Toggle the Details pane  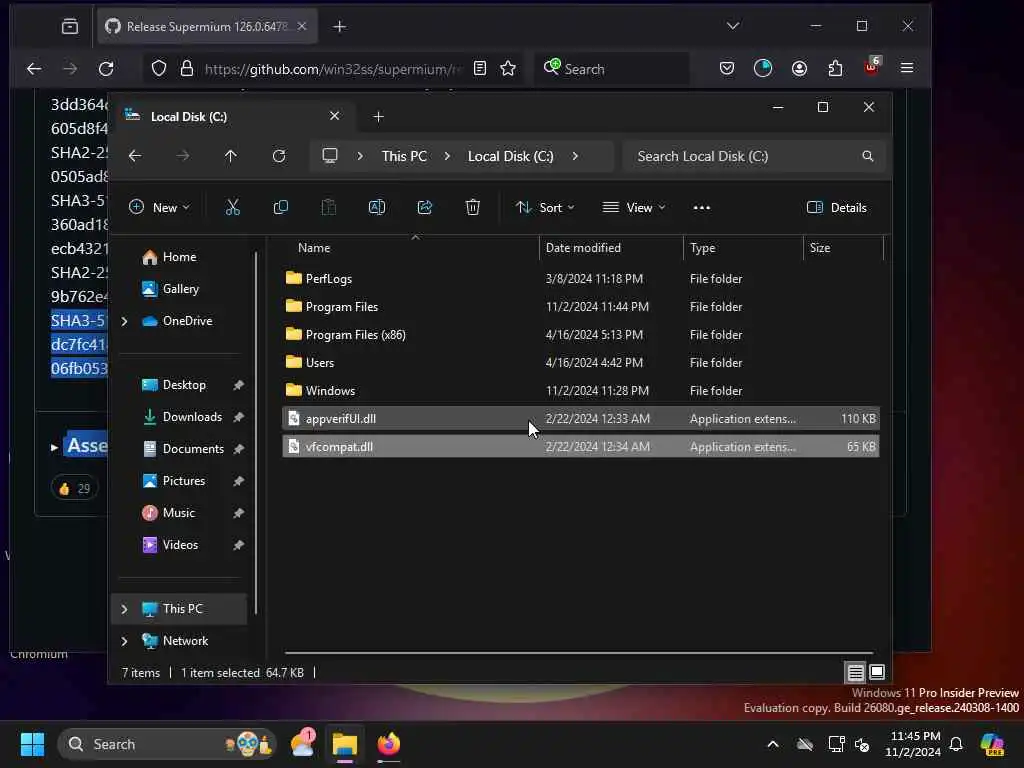837,208
